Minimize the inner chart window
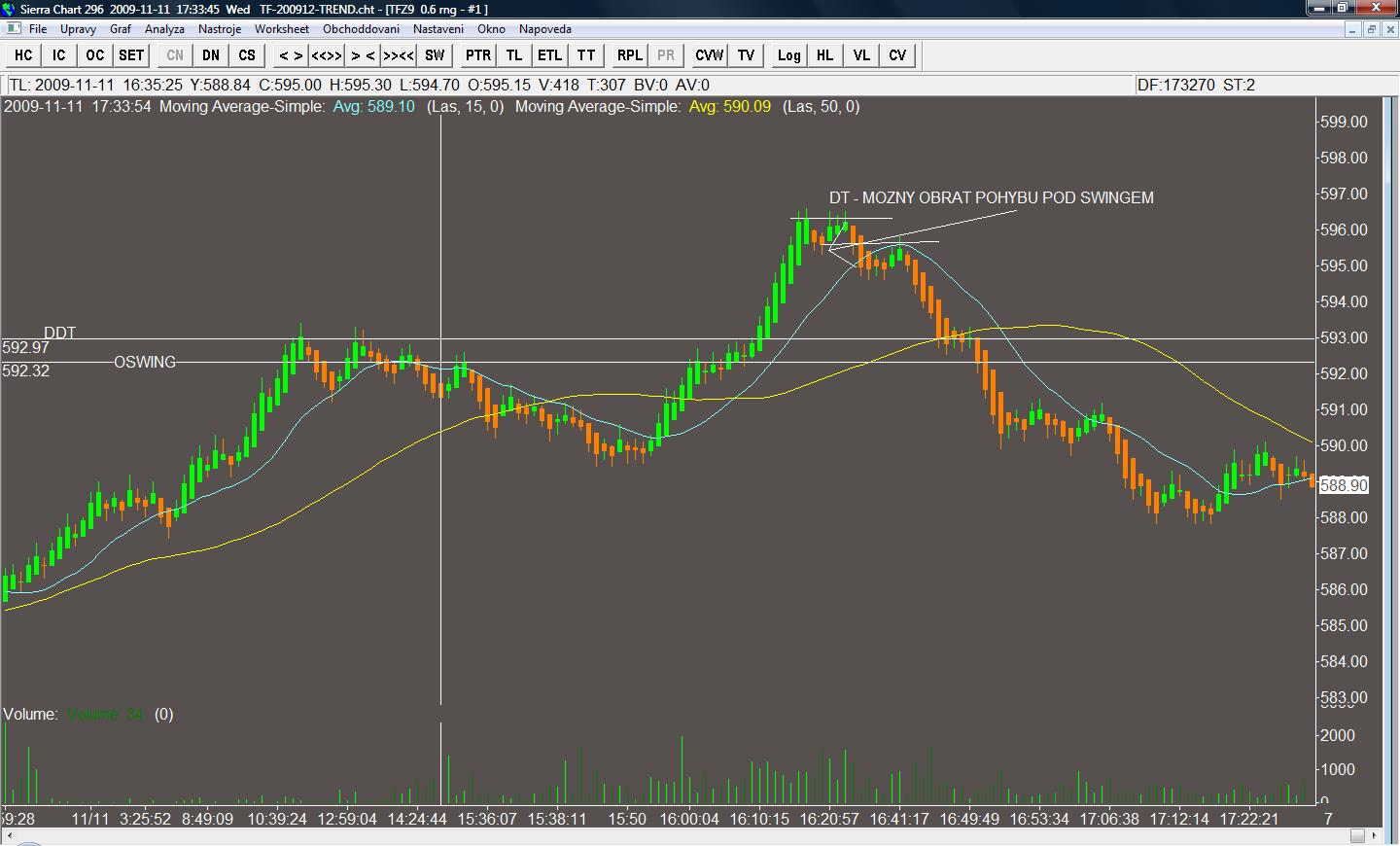Image resolution: width=1400 pixels, height=846 pixels. [1353, 29]
